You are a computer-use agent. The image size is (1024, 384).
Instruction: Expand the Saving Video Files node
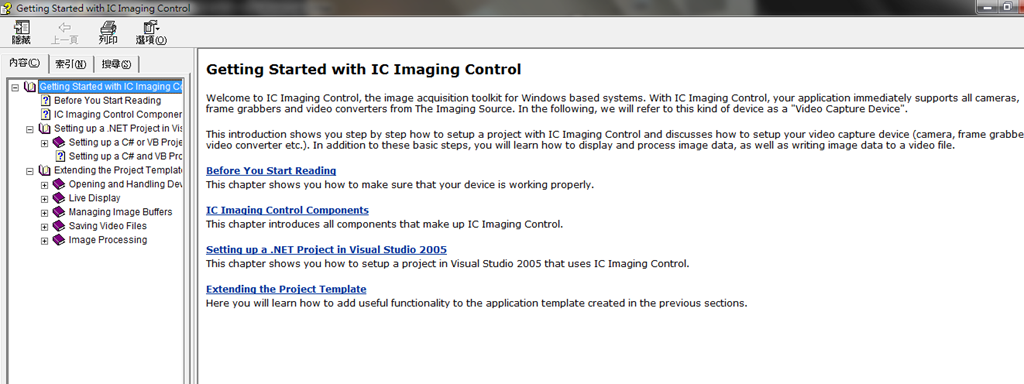pos(44,227)
